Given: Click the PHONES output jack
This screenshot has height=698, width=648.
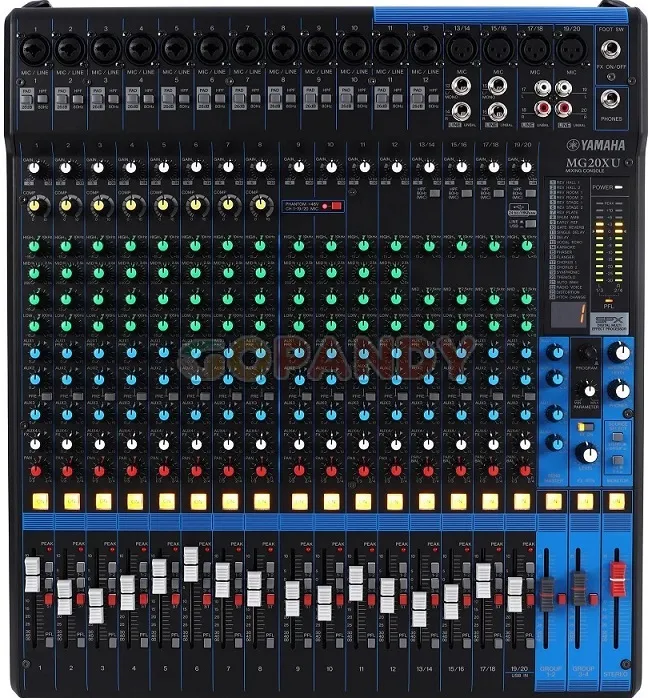Looking at the screenshot, I should [610, 100].
